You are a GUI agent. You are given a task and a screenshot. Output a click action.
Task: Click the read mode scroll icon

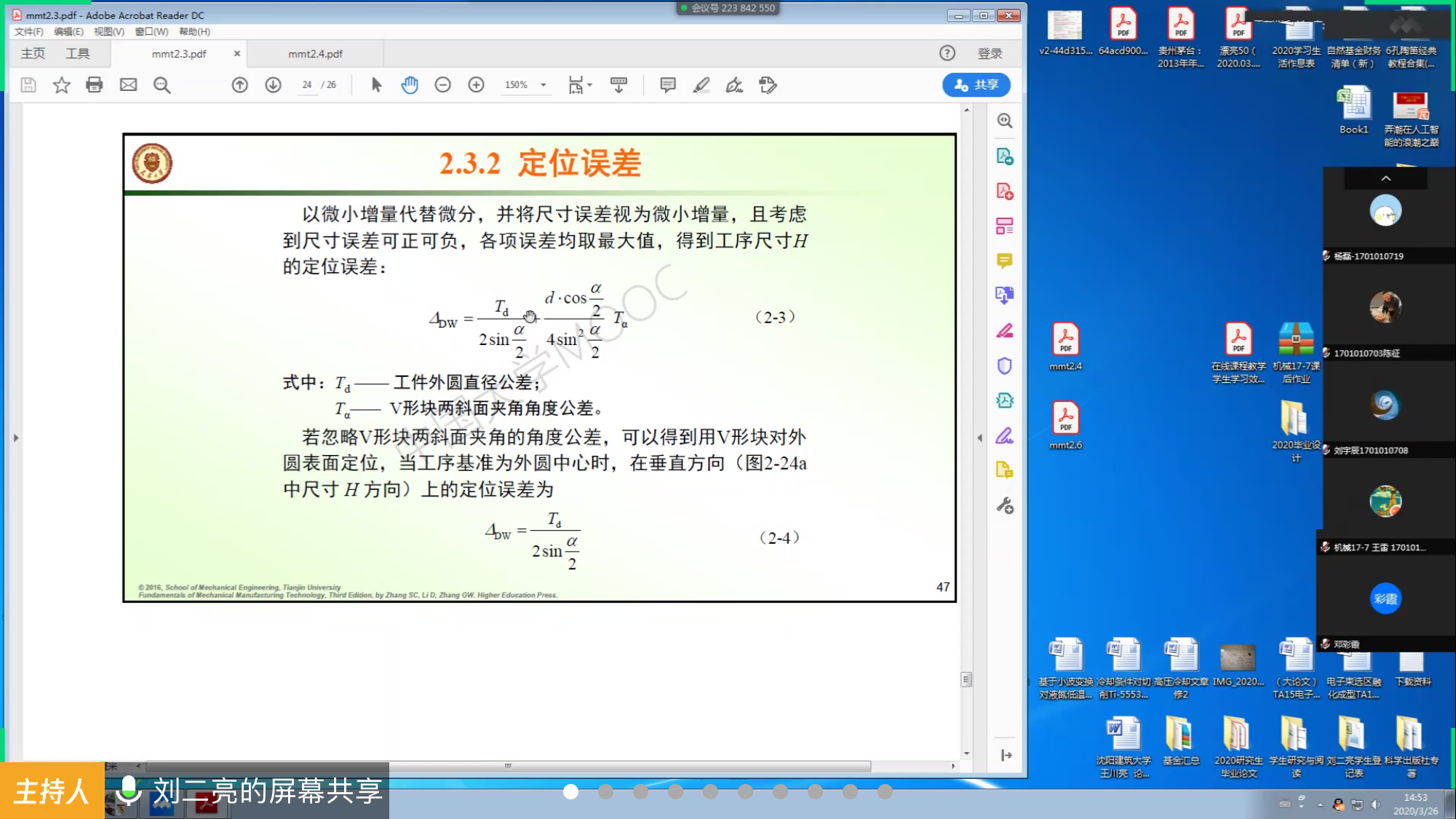(x=618, y=85)
